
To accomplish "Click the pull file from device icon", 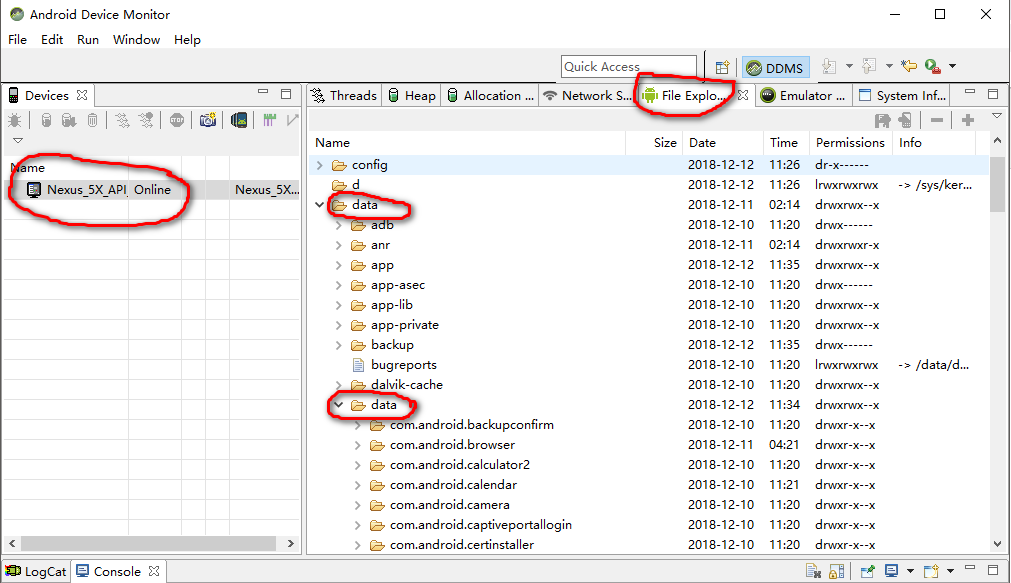I will pos(882,120).
